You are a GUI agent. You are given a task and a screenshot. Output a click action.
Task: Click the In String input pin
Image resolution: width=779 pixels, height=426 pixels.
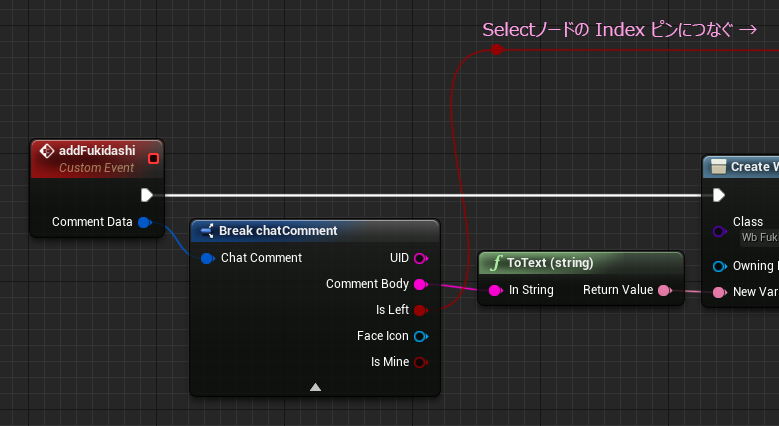click(x=495, y=290)
